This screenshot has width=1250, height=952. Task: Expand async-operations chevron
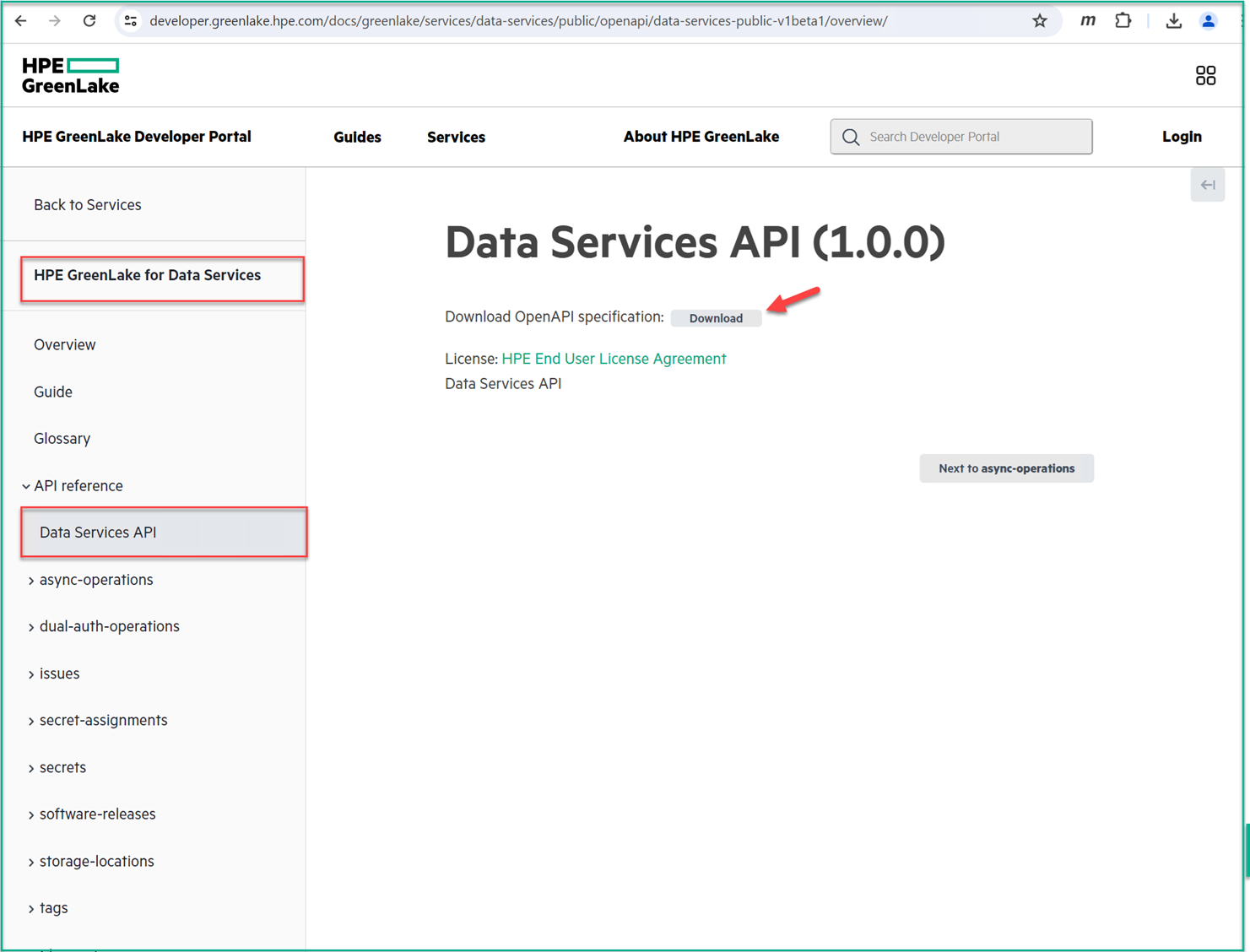[31, 581]
